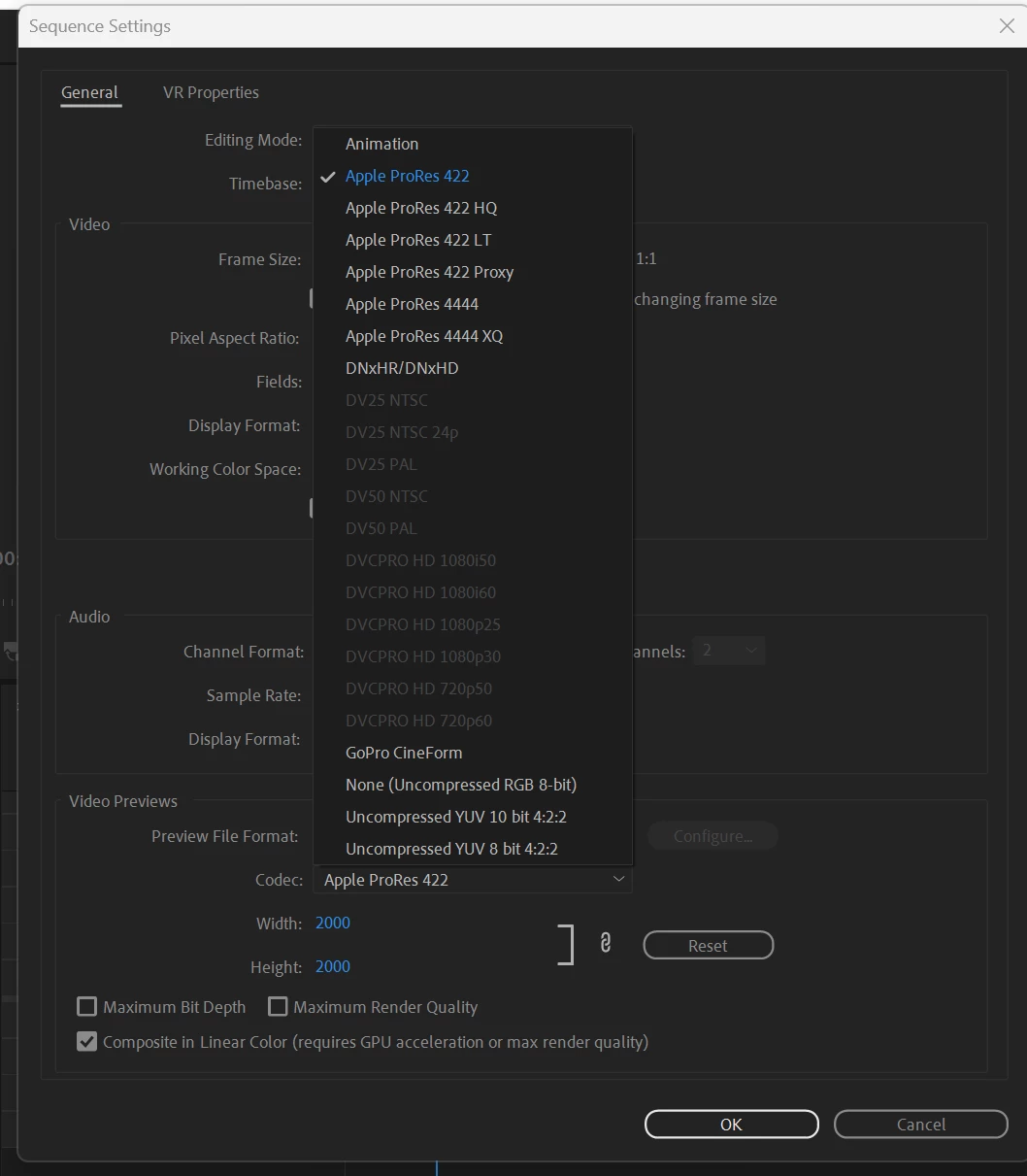1027x1176 pixels.
Task: Choose Uncompressed YUV 10 bit 4:2:2
Action: pos(473,817)
